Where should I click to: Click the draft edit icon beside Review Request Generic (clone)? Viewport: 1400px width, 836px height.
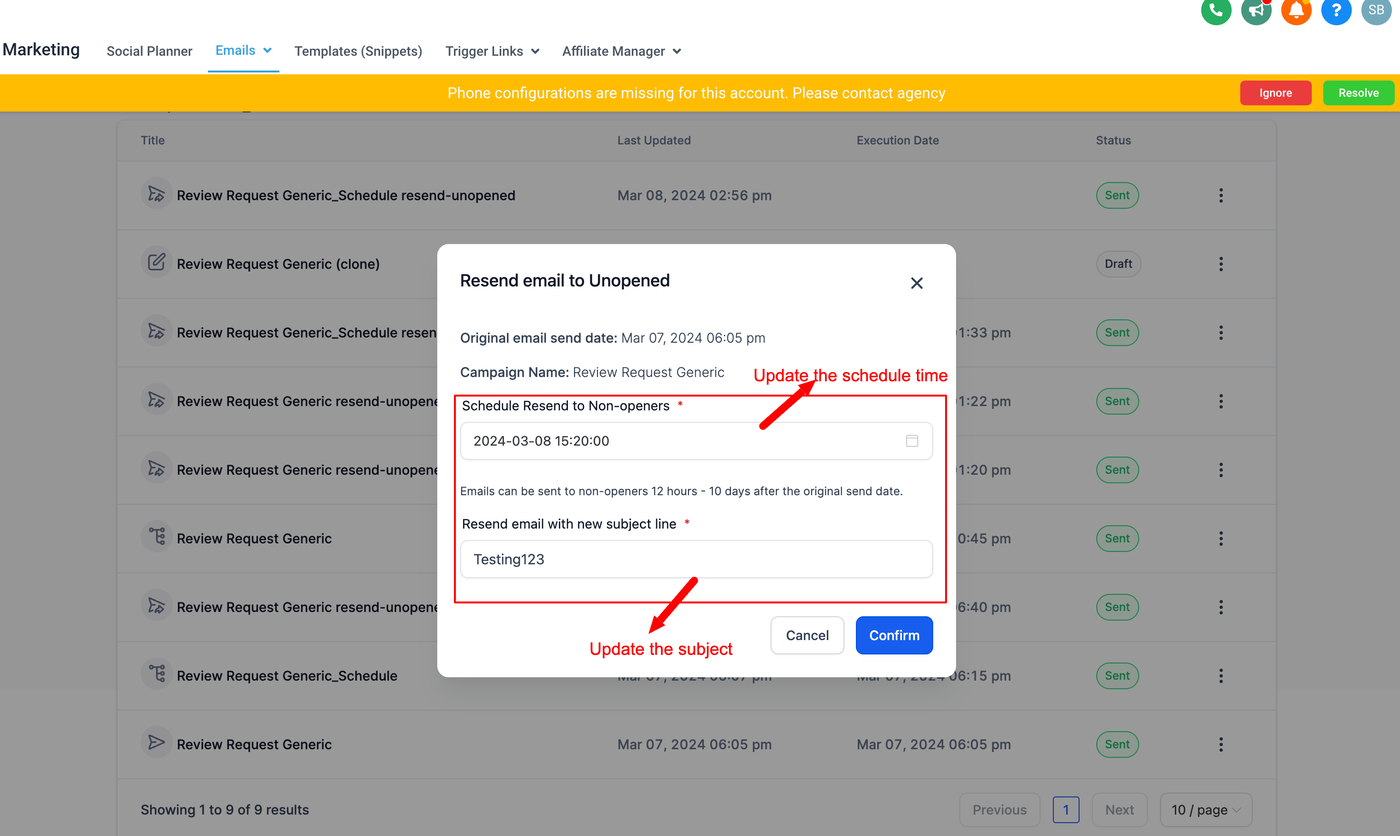156,263
